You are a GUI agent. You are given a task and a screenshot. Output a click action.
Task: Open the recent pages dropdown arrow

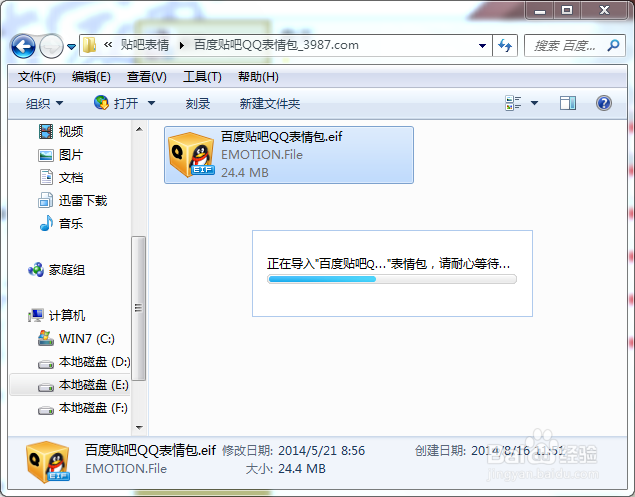[71, 47]
